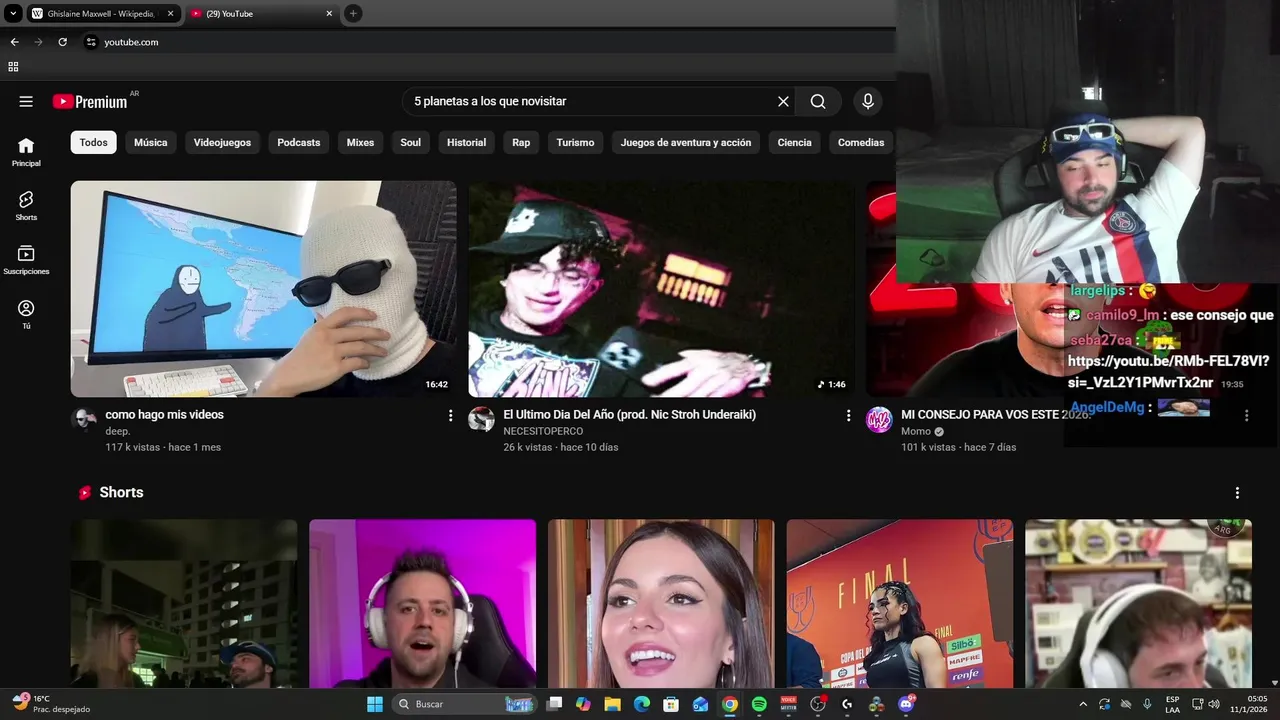Select the Todos filter chip

(93, 142)
